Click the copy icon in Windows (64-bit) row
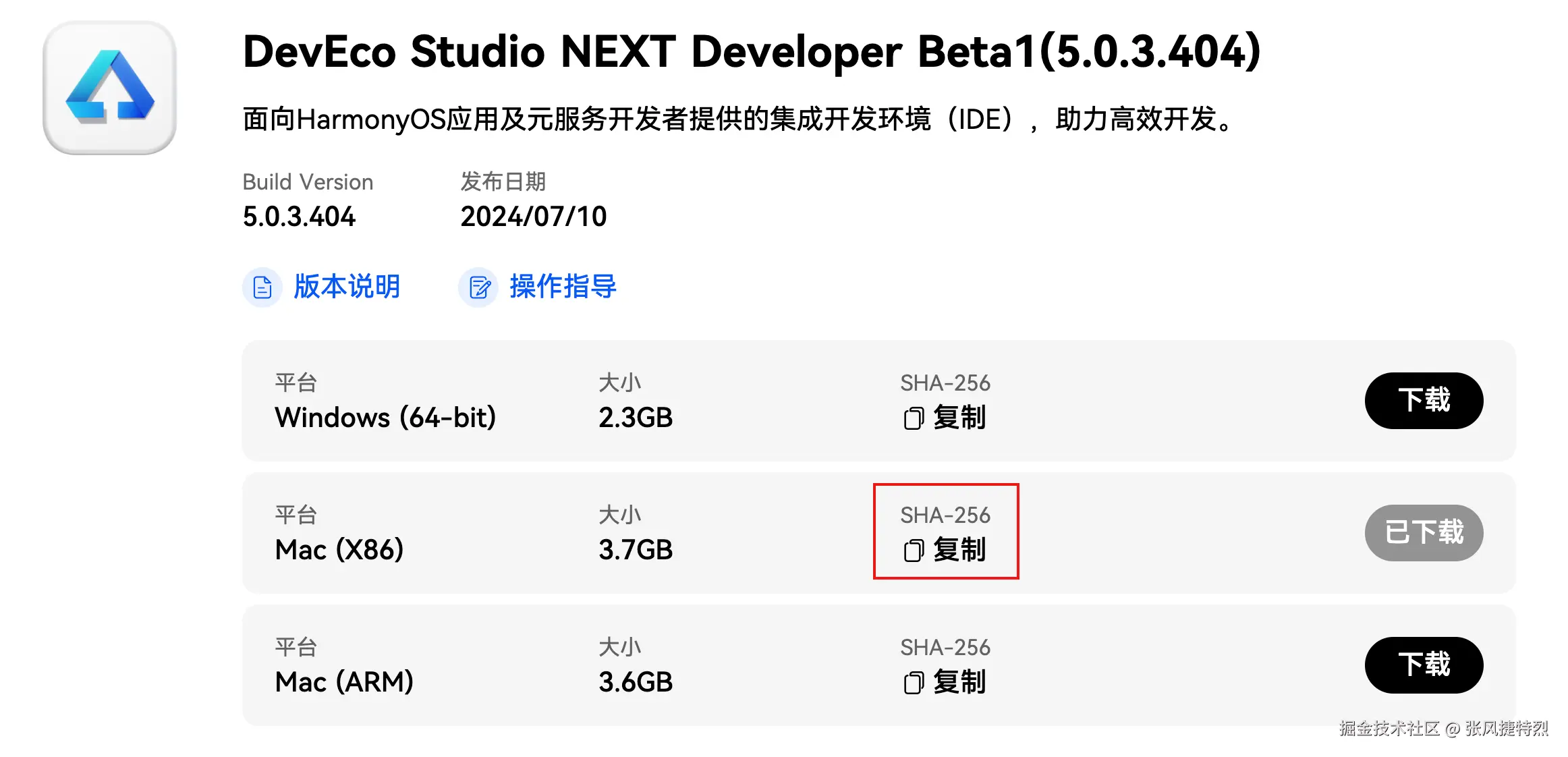Screen dimensions: 1568x757 coord(913,418)
